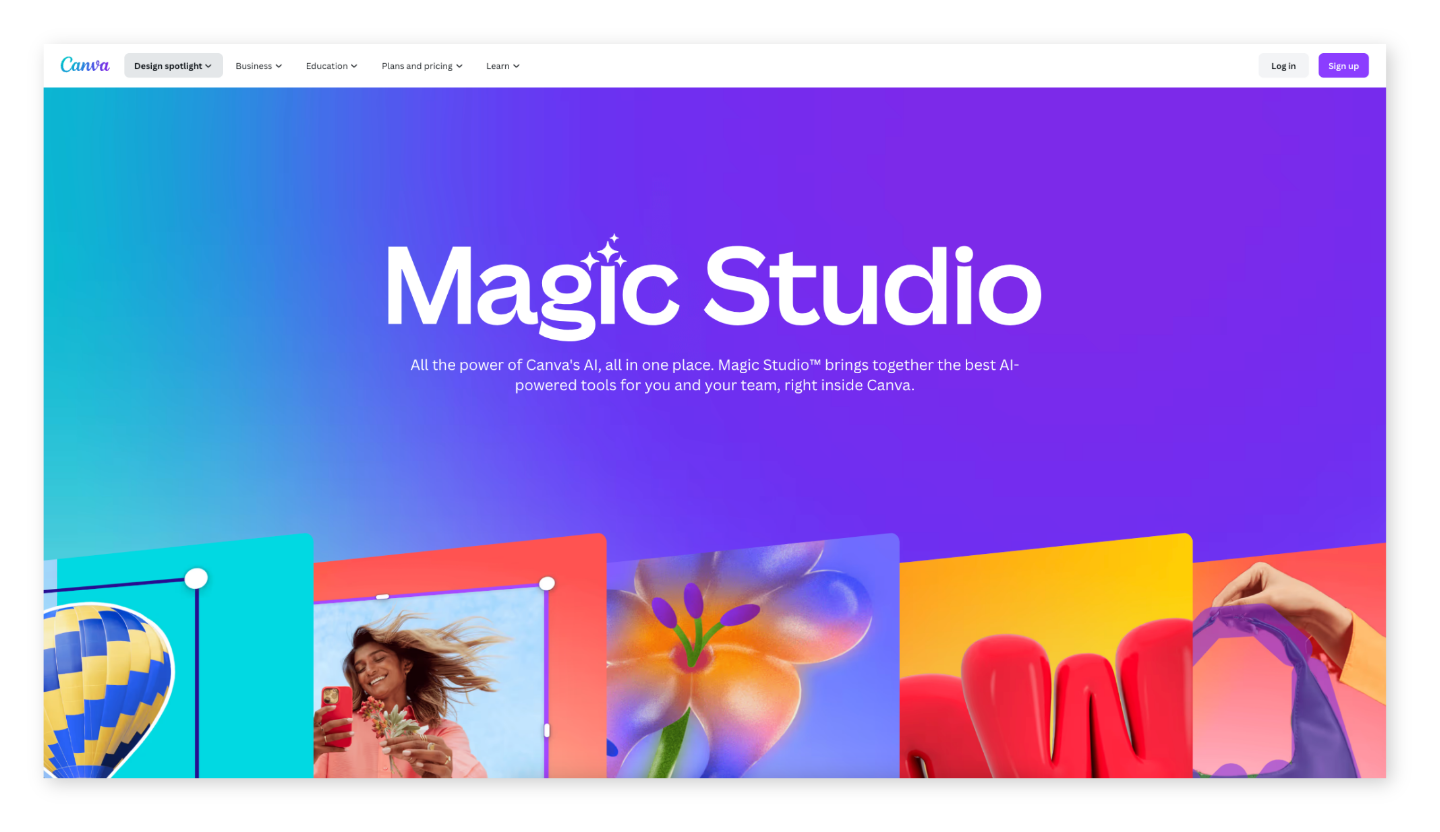This screenshot has width=1440, height=832.
Task: Click the Magic Studio headline
Action: click(713, 287)
